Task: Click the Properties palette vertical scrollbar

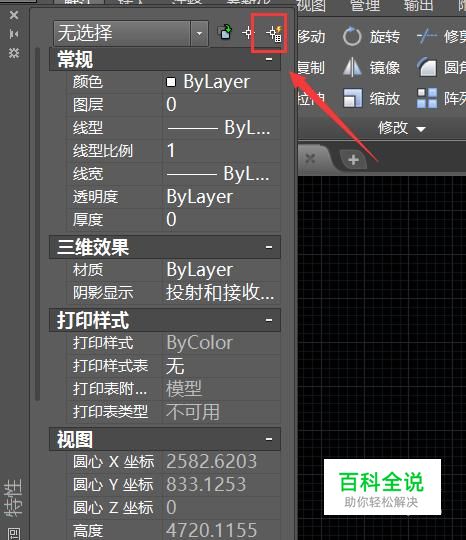Action: pyautogui.click(x=38, y=224)
